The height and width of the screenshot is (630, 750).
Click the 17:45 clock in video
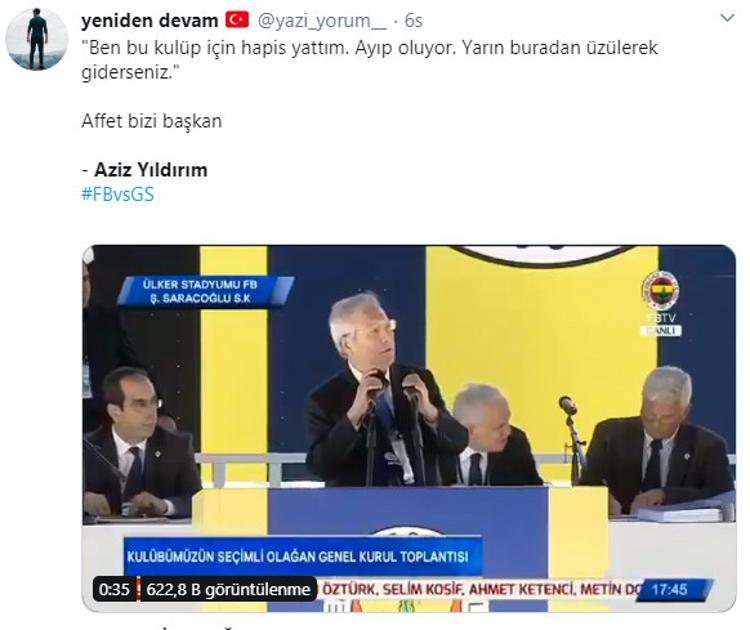(x=671, y=589)
